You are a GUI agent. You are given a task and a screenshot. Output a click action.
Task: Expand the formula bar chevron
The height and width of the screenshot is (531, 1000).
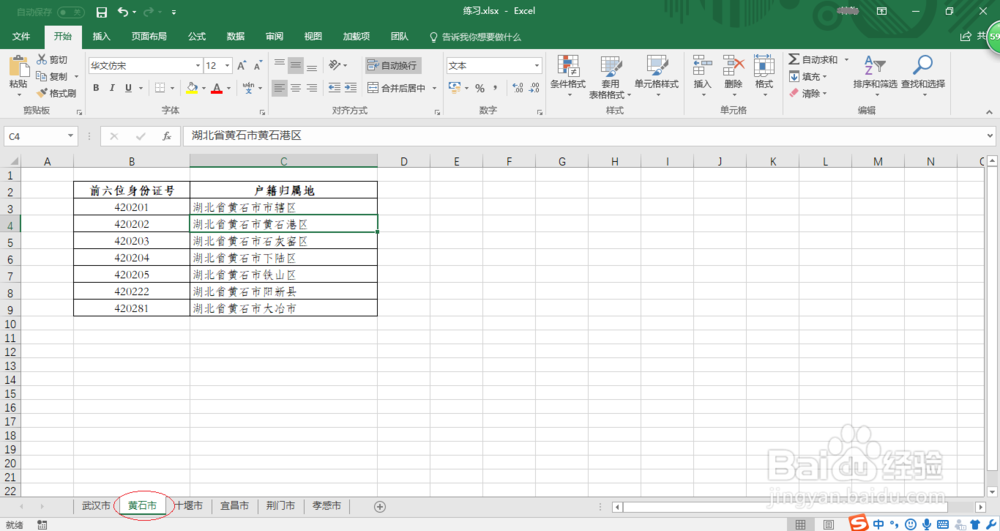(x=990, y=136)
